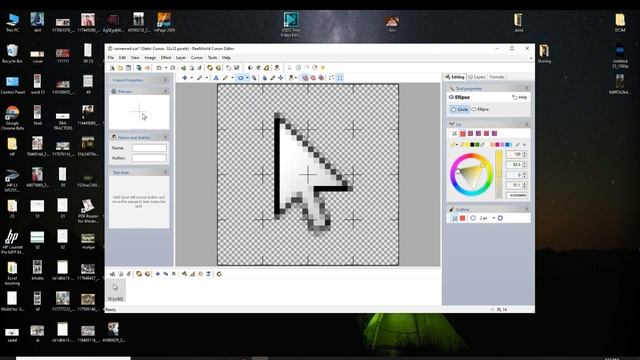Select the Flood fill droplet tool
Viewport: 640px width, 360px height.
point(264,78)
